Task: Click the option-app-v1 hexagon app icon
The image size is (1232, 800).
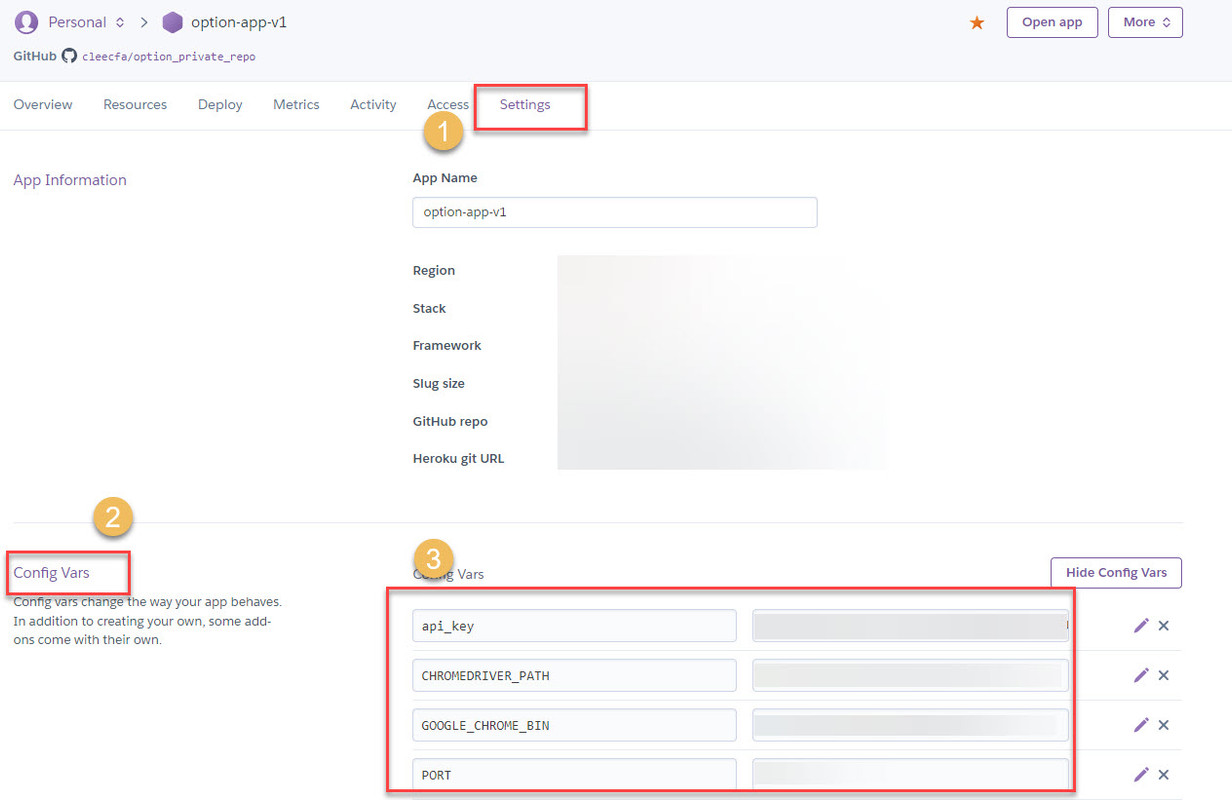Action: [x=172, y=22]
